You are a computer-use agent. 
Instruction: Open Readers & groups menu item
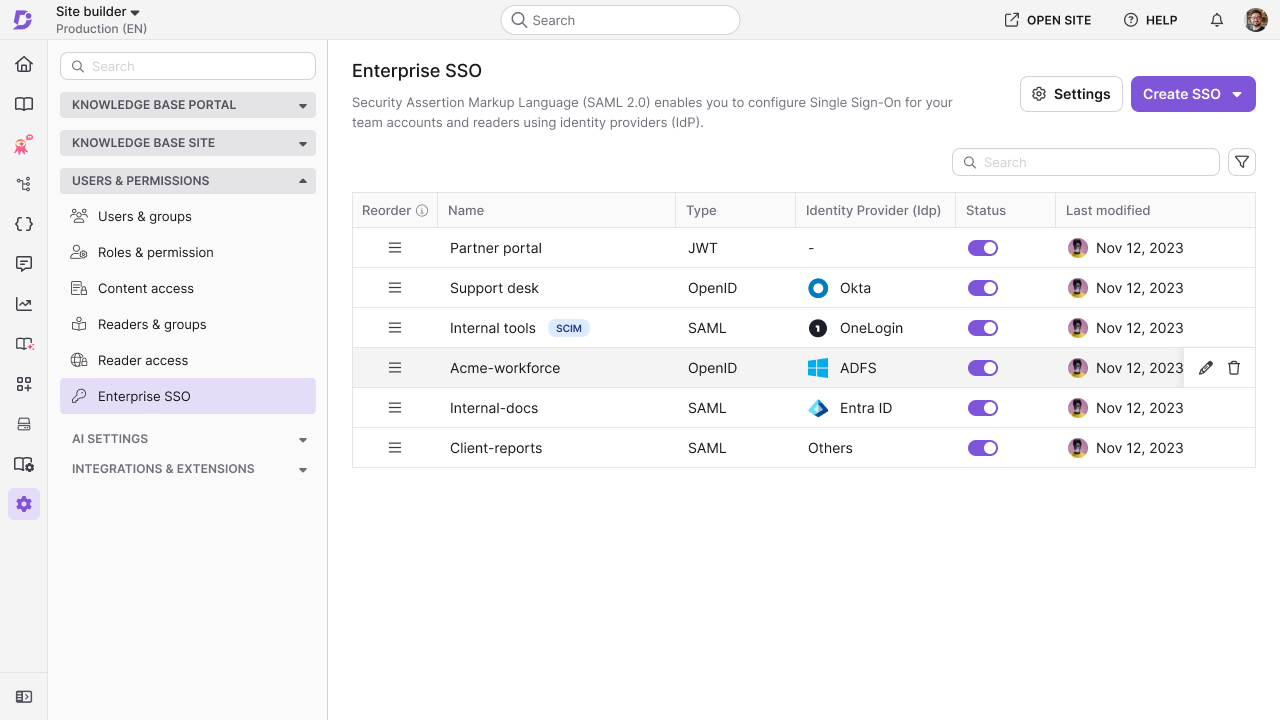(188, 324)
